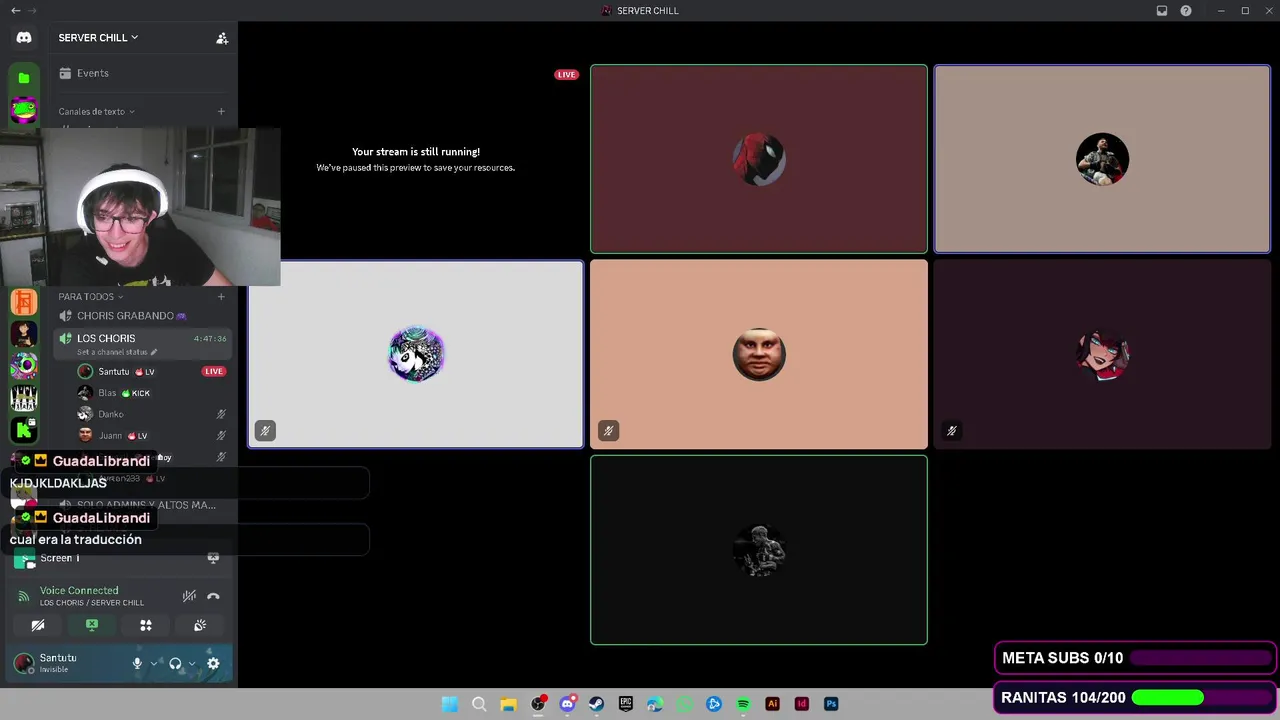1280x720 pixels.
Task: Toggle noise suppression in voice panel
Action: pyautogui.click(x=189, y=596)
